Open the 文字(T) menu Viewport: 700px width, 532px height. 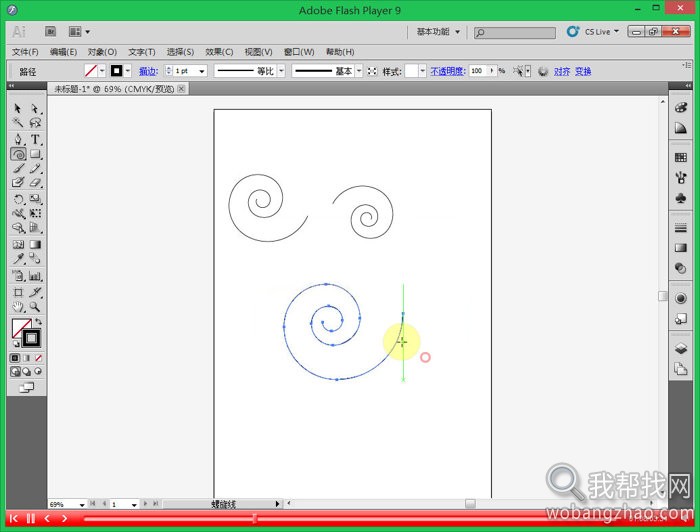coord(142,52)
